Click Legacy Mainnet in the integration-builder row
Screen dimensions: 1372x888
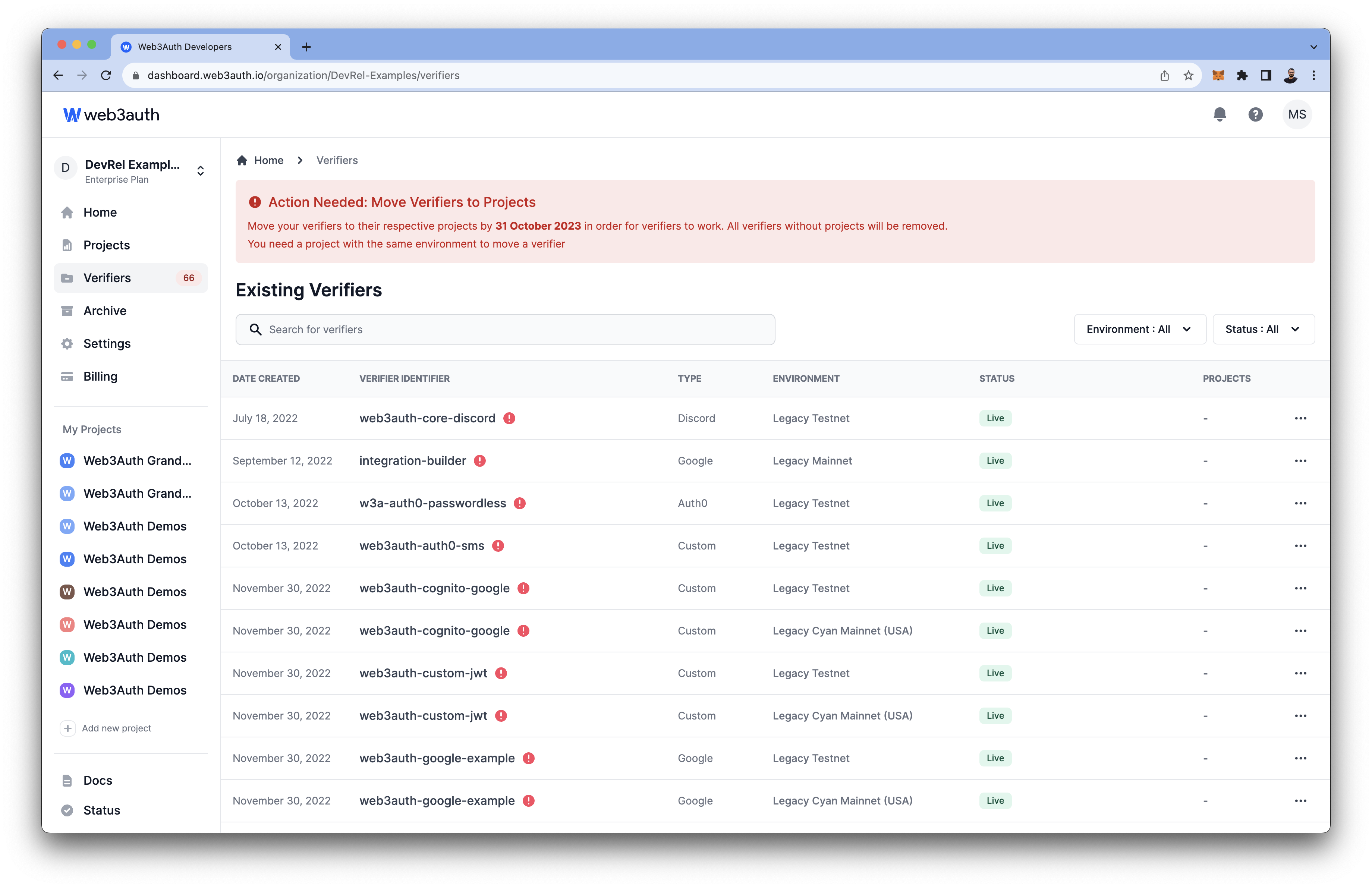pyautogui.click(x=812, y=461)
